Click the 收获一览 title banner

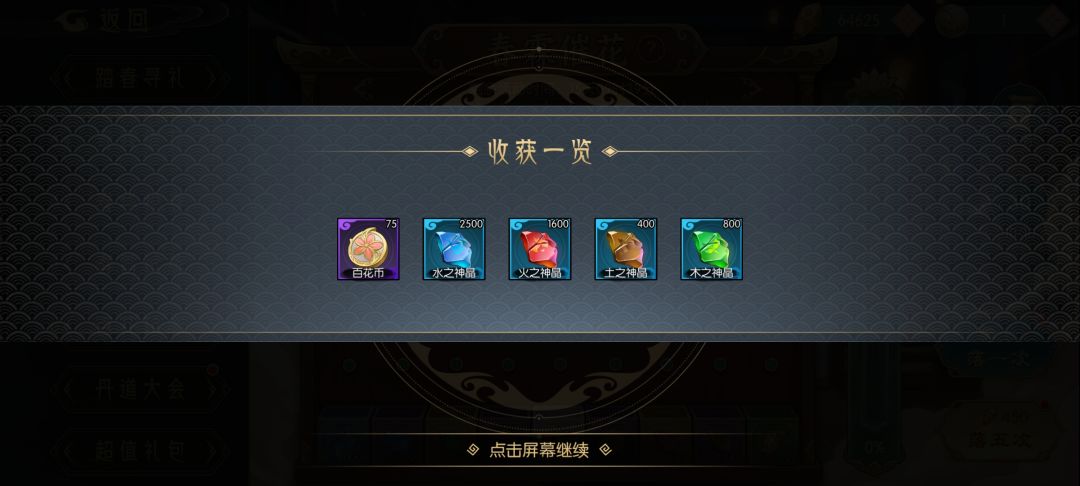point(539,151)
